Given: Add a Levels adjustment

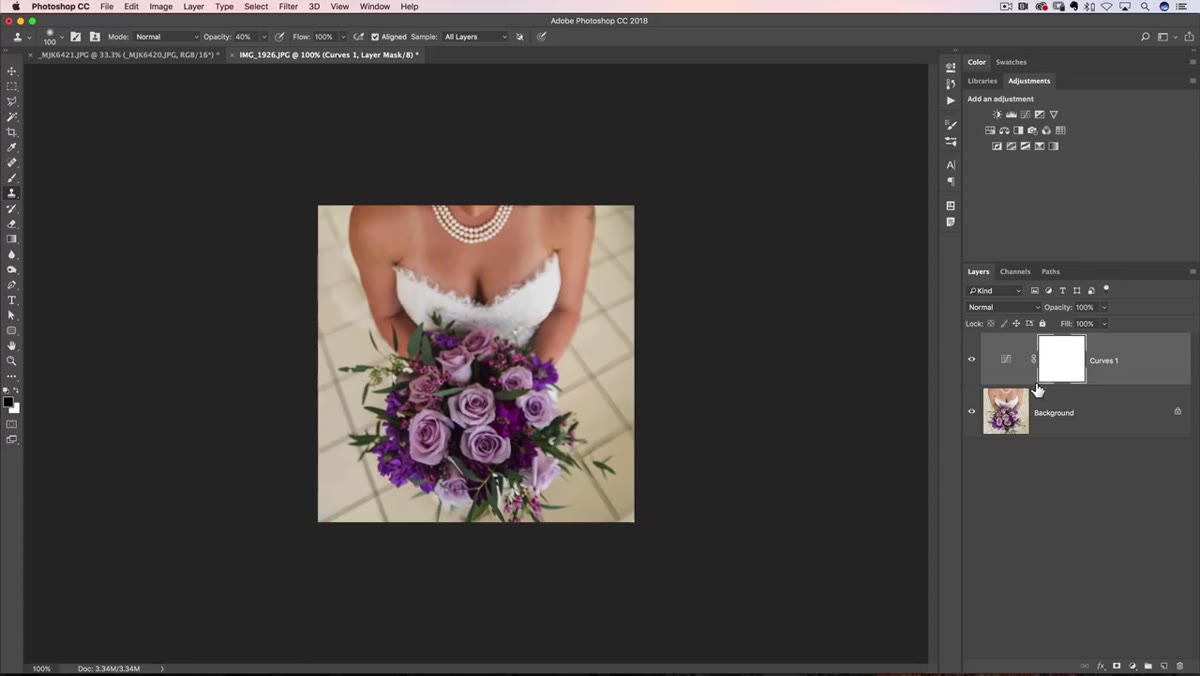Looking at the screenshot, I should click(1011, 115).
